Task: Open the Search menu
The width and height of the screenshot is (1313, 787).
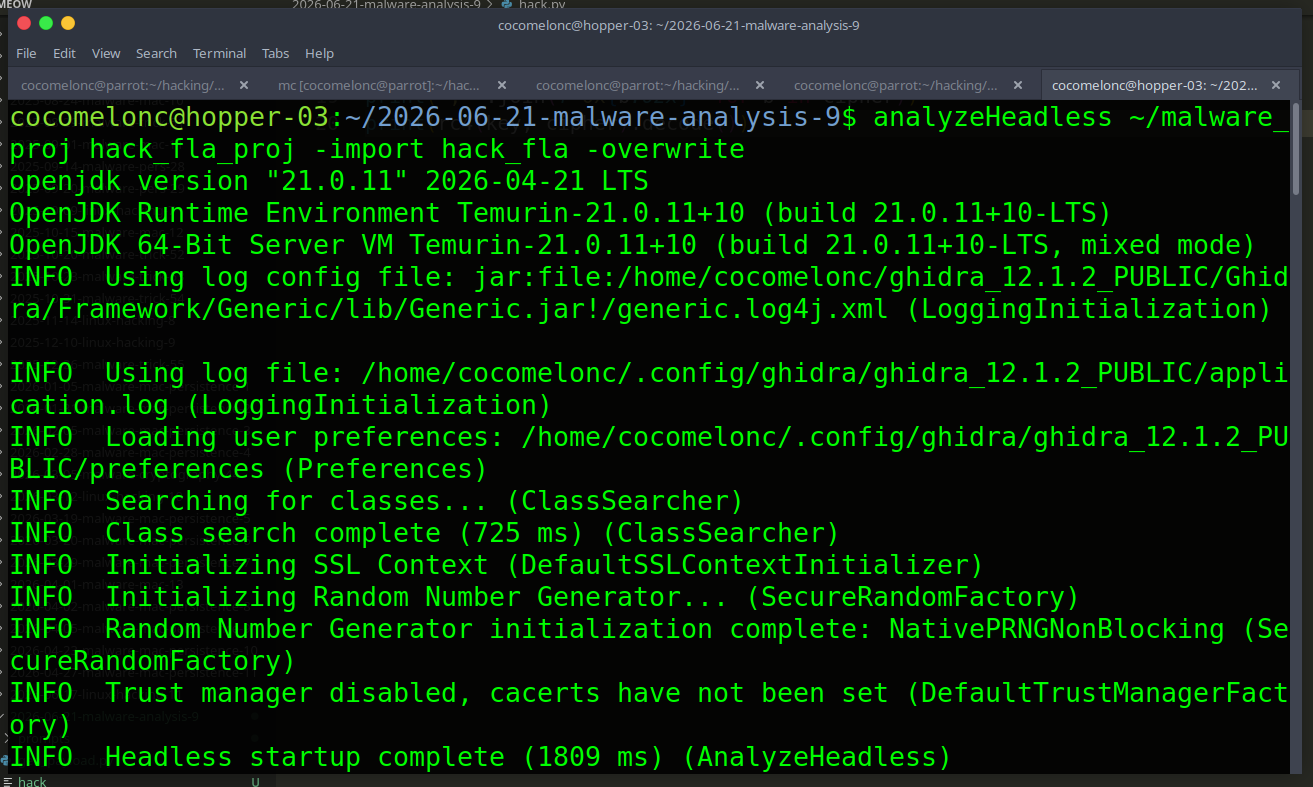Action: (x=156, y=53)
